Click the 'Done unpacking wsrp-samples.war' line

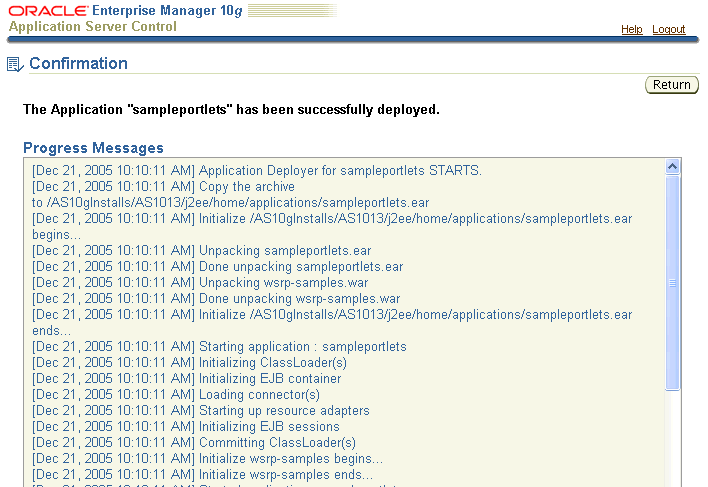tap(216, 298)
